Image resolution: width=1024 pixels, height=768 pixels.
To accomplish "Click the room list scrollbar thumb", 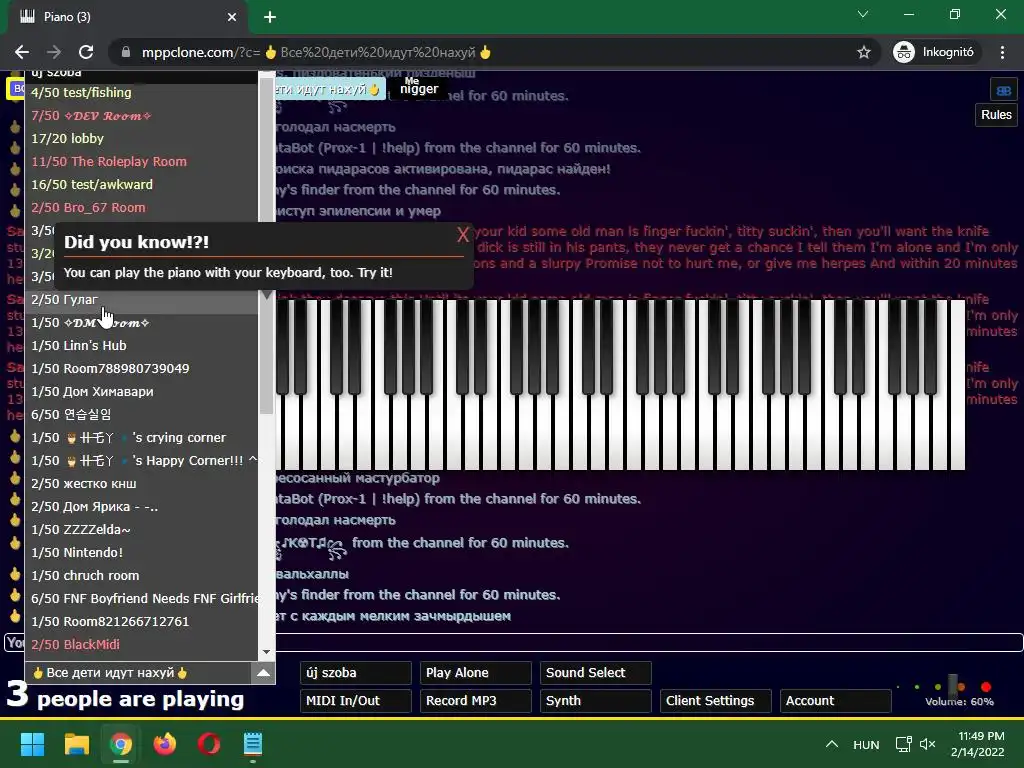I will coord(266,248).
